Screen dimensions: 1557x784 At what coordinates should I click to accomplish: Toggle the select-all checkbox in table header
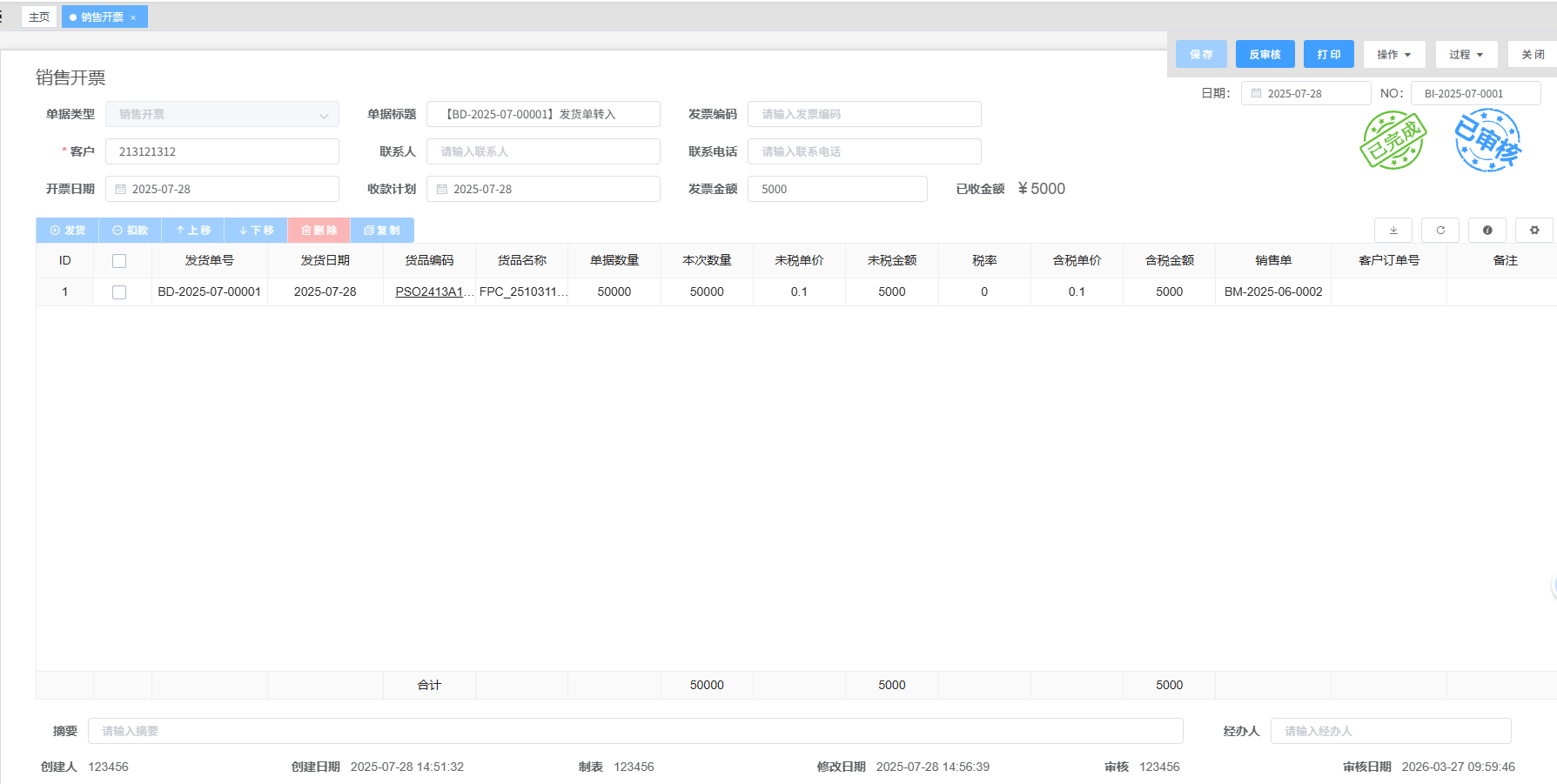(119, 261)
